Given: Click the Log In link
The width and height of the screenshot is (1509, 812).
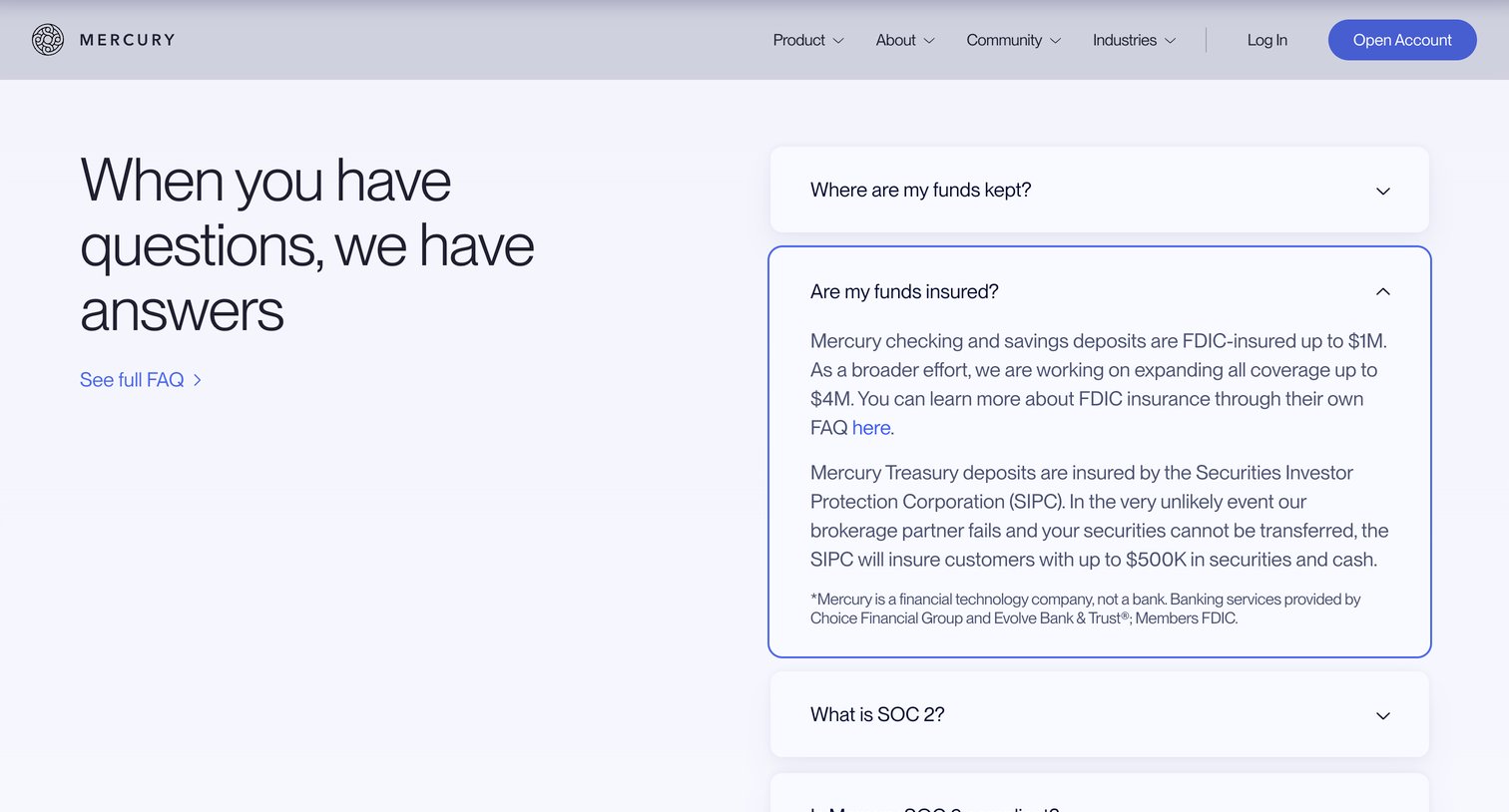Looking at the screenshot, I should coord(1266,40).
